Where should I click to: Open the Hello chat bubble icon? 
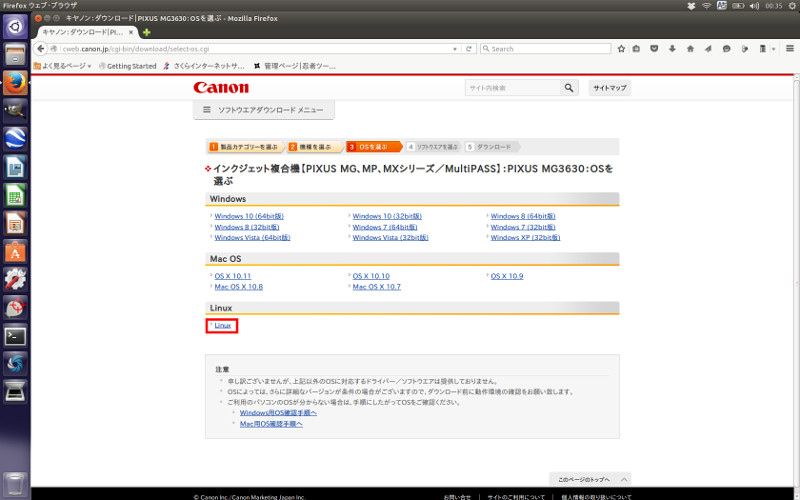coord(727,48)
